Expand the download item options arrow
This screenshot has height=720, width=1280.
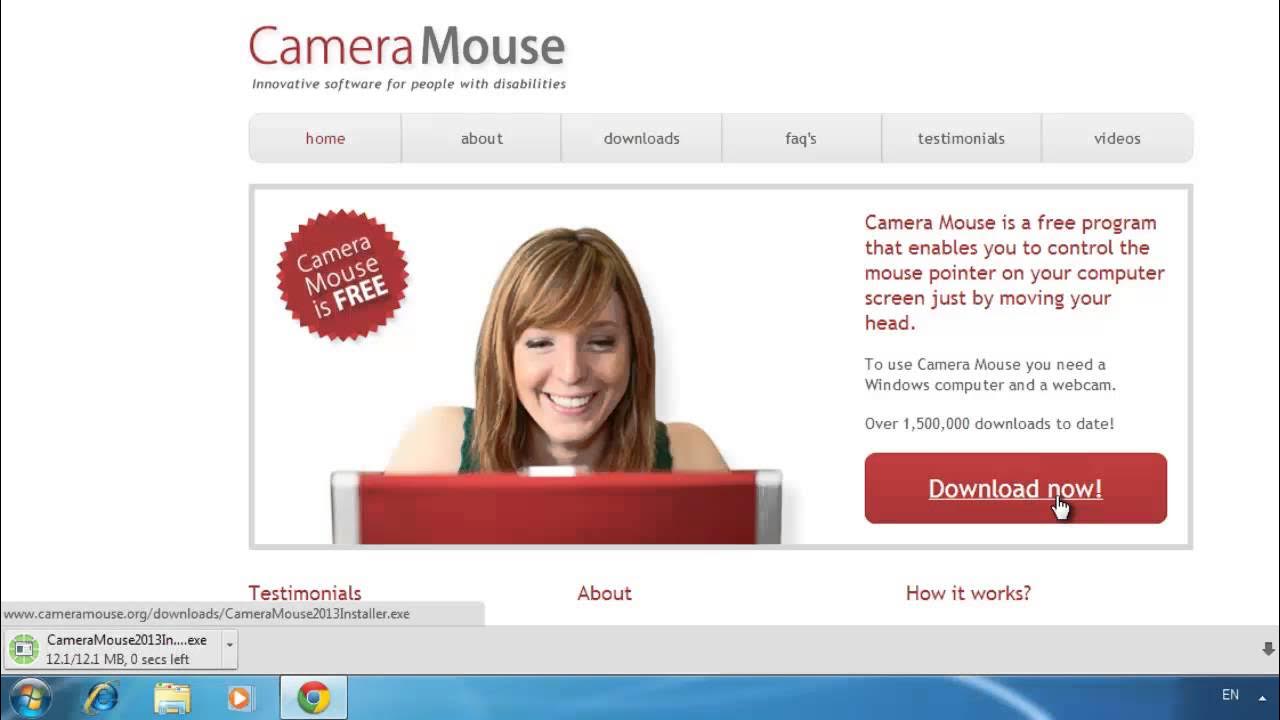tap(230, 649)
